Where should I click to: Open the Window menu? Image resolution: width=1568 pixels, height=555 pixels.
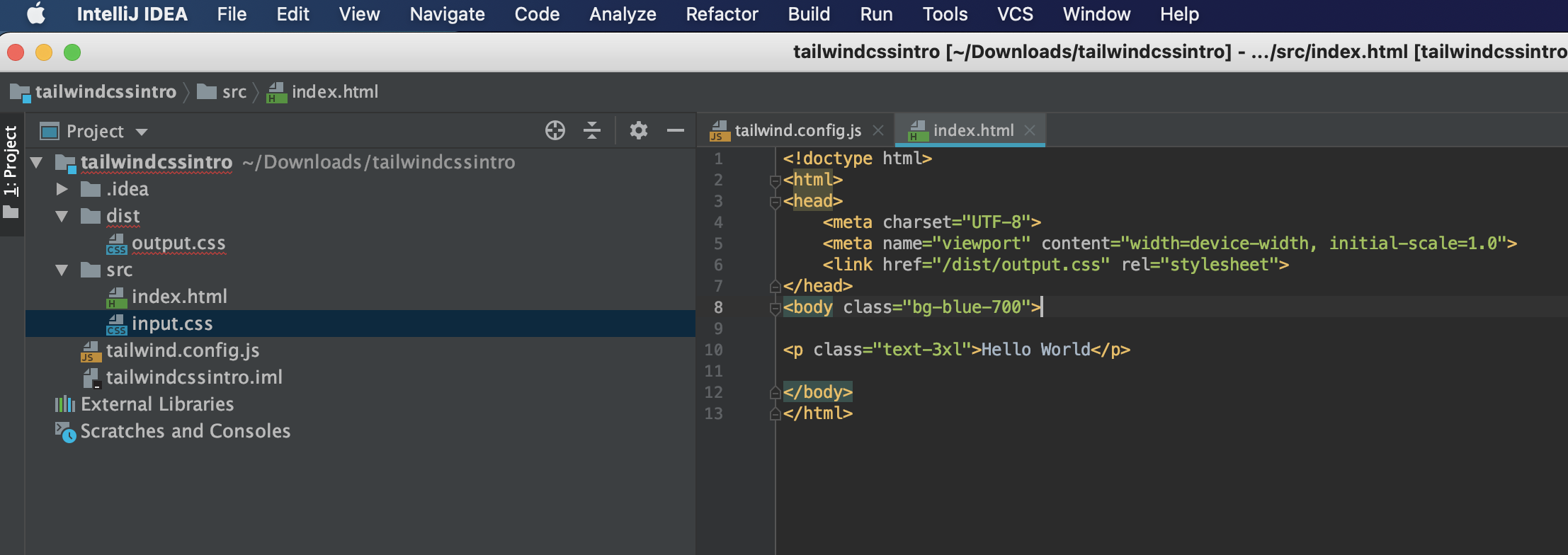pos(1096,14)
